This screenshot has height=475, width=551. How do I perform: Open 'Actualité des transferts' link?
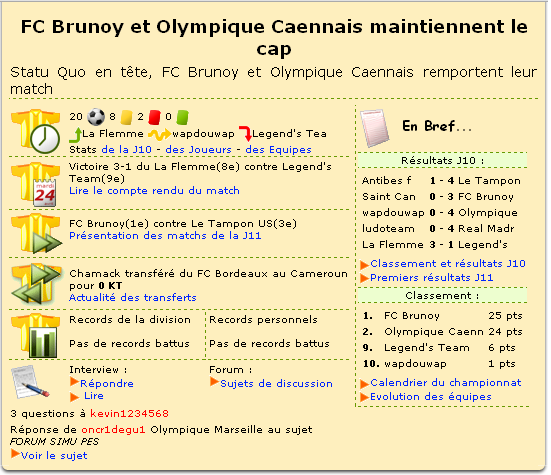click(132, 298)
